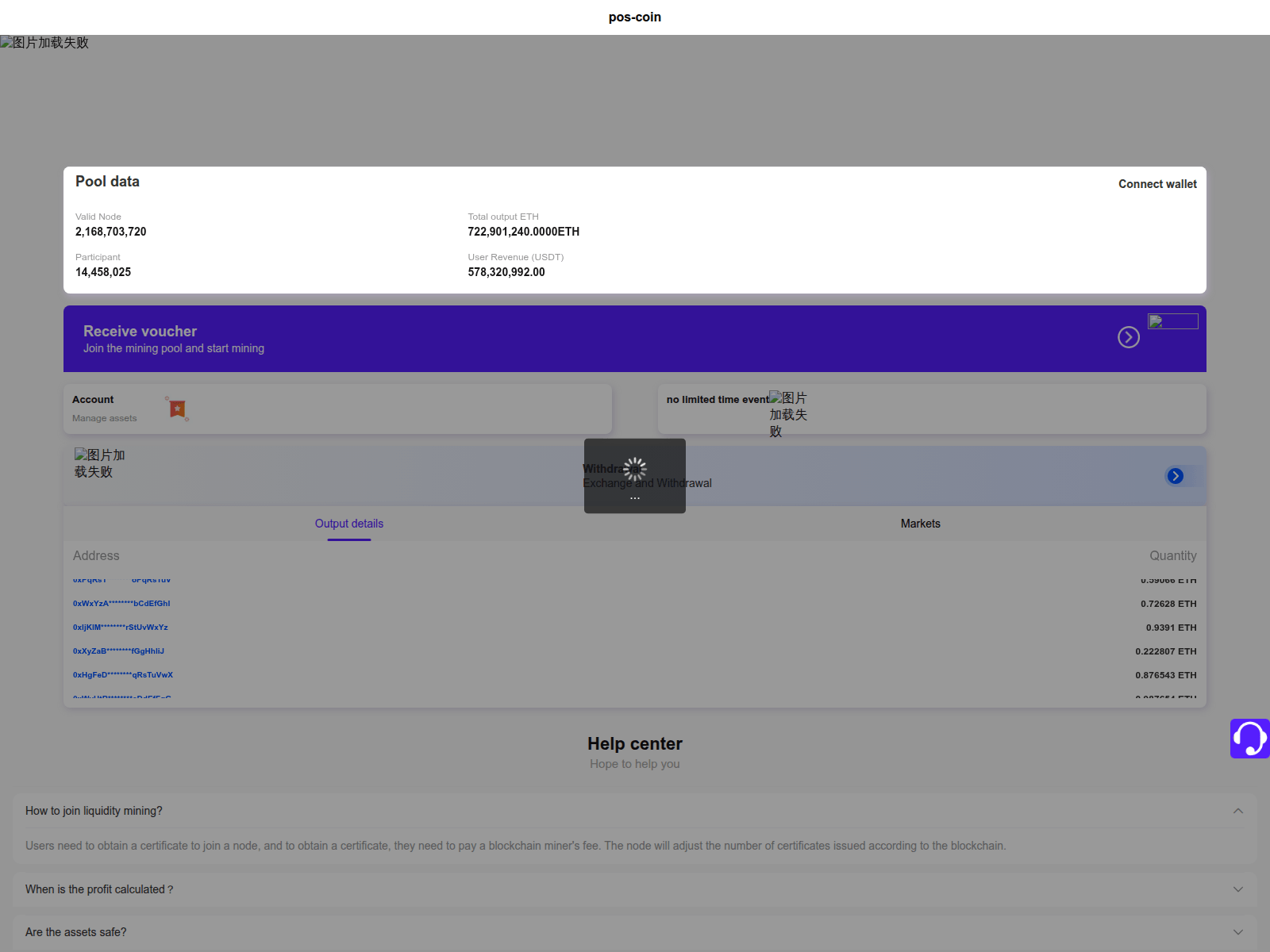Click the broken image icon at top left
Viewport: 1270px width, 952px height.
click(x=44, y=43)
